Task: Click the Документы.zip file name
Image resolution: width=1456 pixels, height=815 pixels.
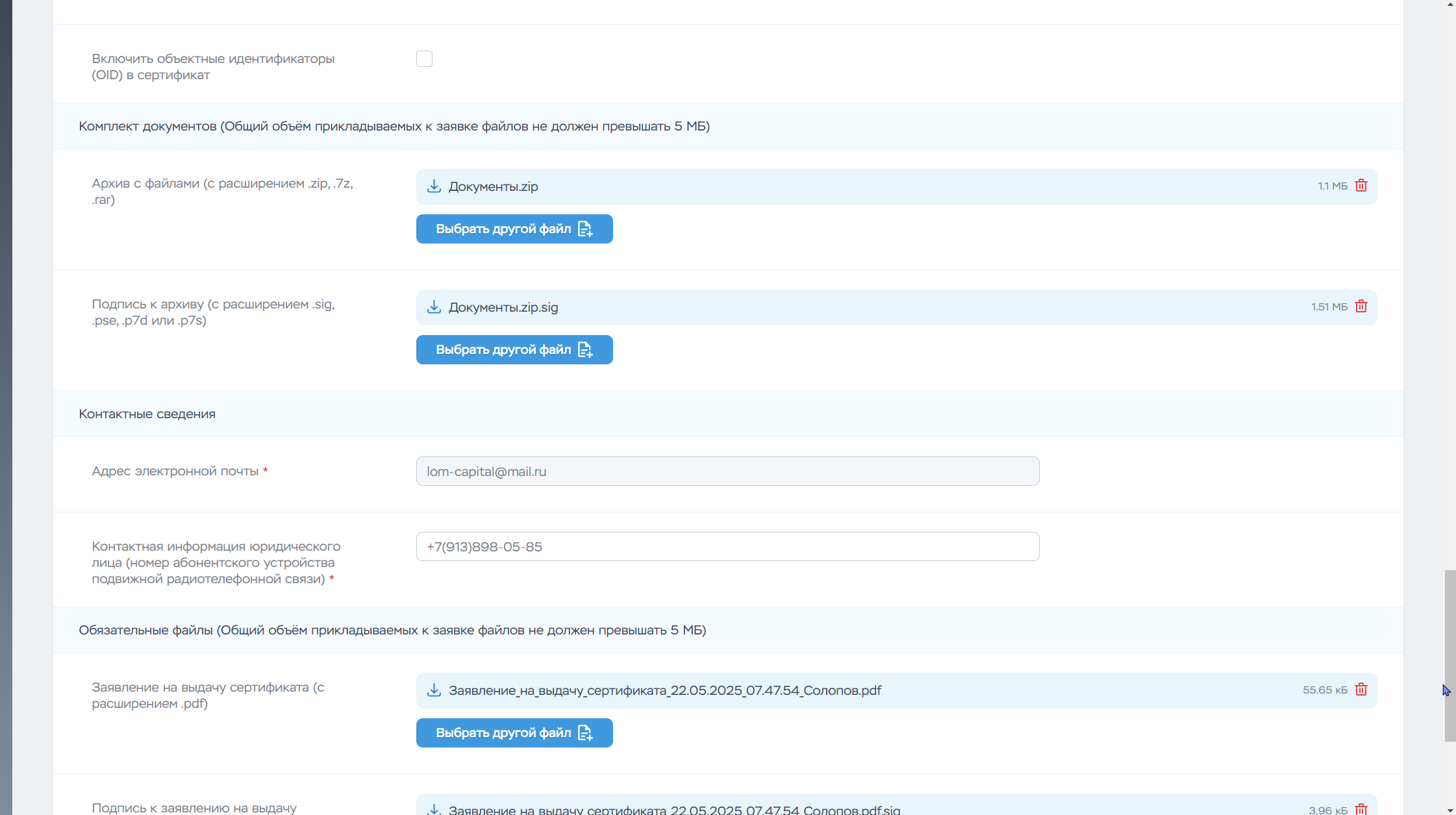Action: [493, 186]
